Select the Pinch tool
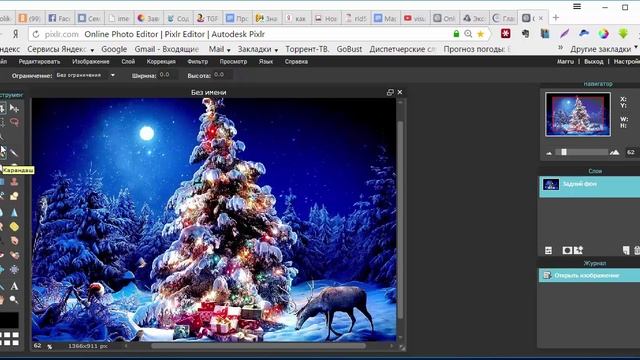This screenshot has width=640, height=360. pos(14,270)
